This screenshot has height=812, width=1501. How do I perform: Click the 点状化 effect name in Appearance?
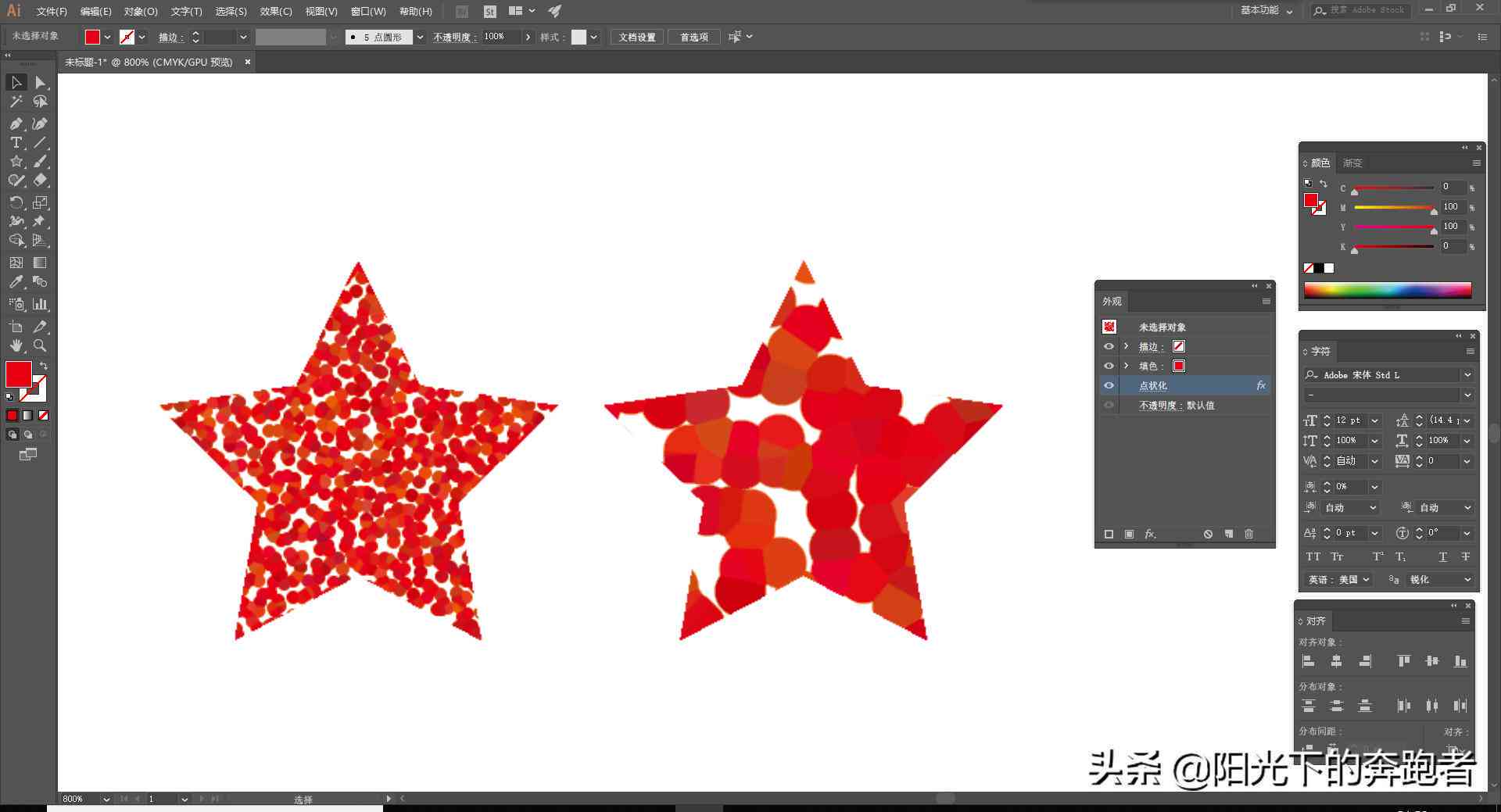1153,385
